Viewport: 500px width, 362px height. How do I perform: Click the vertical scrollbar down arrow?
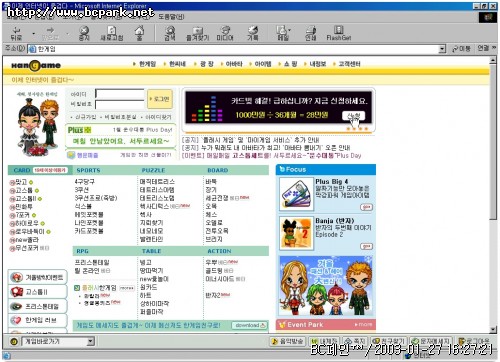(x=493, y=329)
